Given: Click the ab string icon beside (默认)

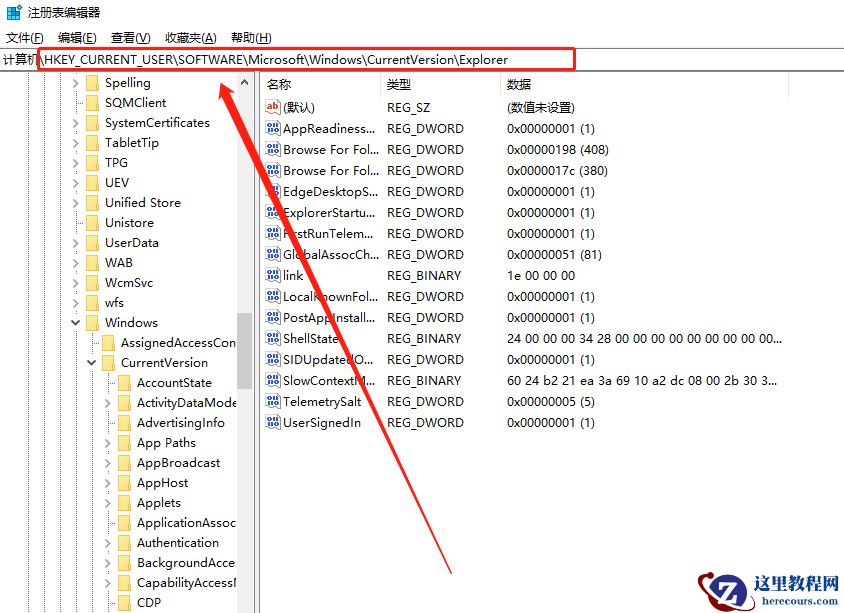Looking at the screenshot, I should pyautogui.click(x=273, y=107).
